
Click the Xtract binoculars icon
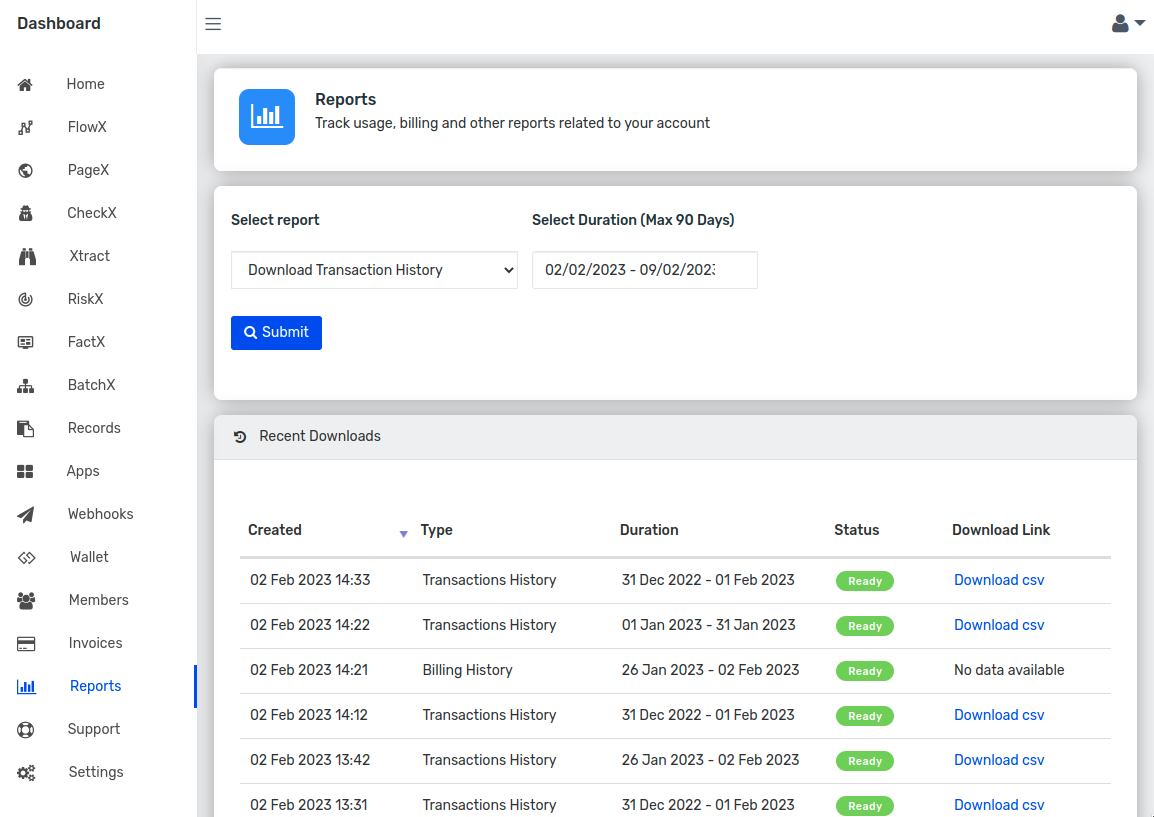click(26, 257)
